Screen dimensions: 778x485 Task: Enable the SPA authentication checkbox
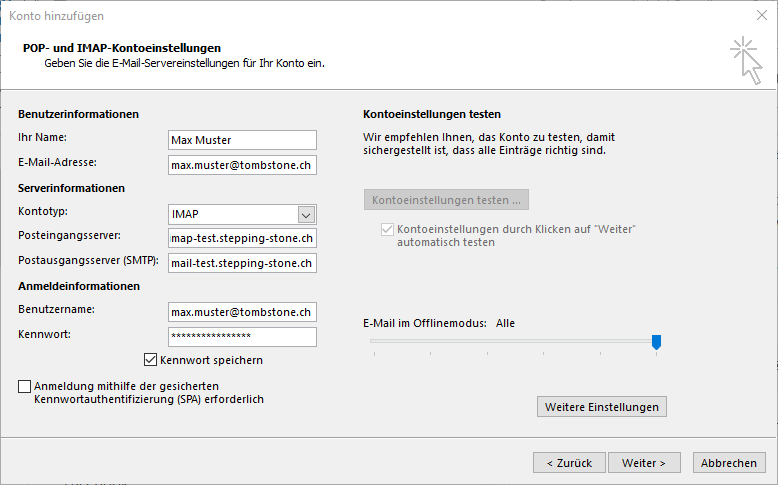pyautogui.click(x=24, y=386)
